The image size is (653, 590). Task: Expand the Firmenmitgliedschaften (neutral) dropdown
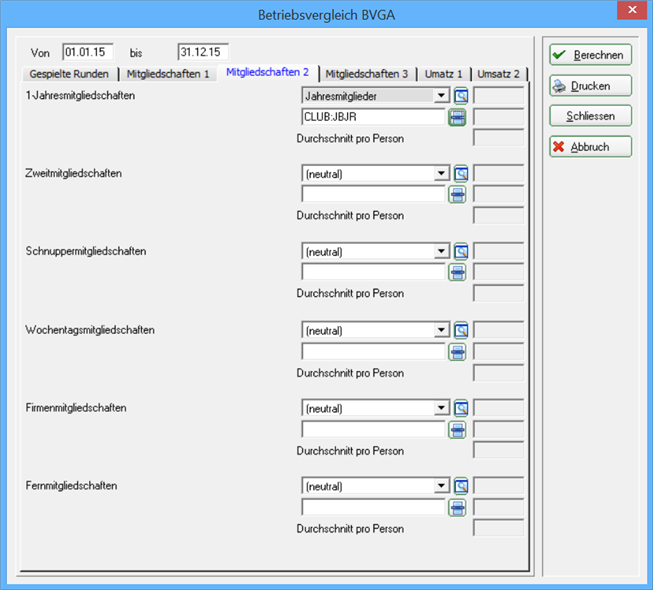[441, 409]
